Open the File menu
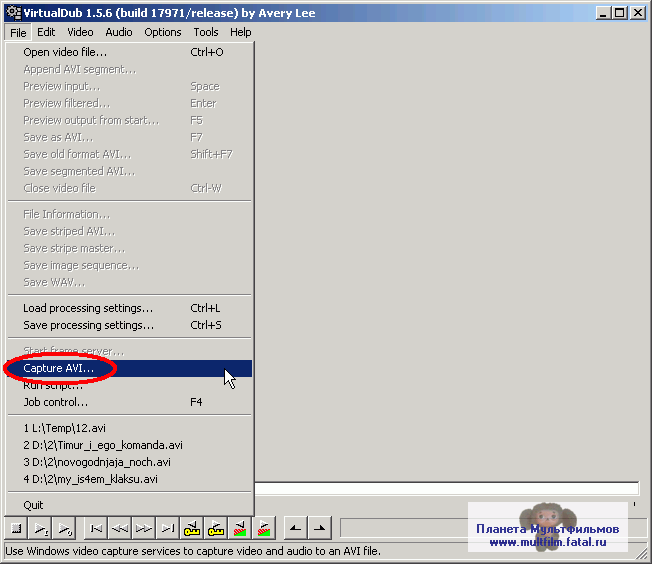This screenshot has width=652, height=564. tap(18, 32)
